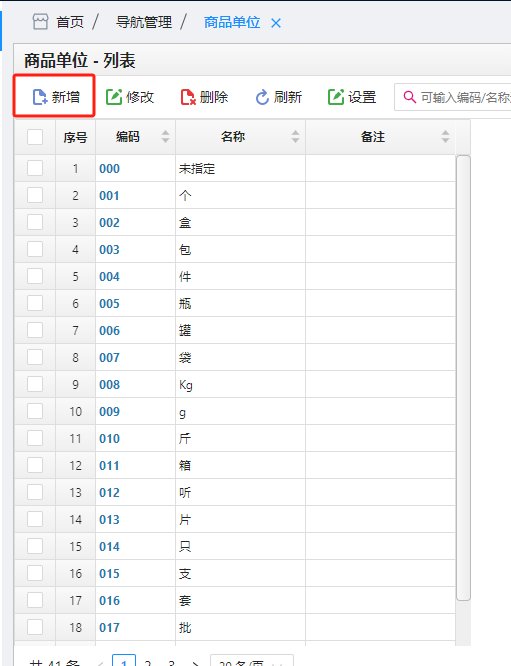Switch to the 商品单位 tab
The image size is (511, 666).
(x=232, y=22)
